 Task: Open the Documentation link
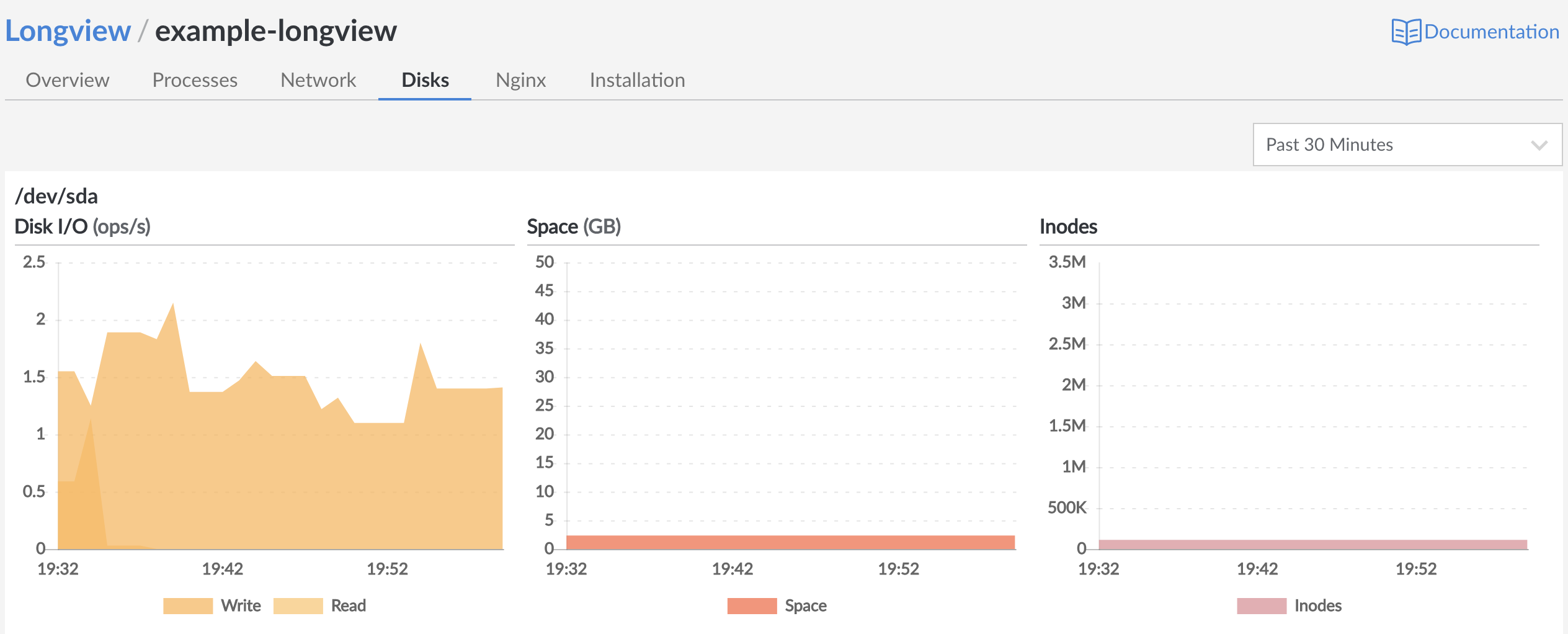pos(1490,32)
